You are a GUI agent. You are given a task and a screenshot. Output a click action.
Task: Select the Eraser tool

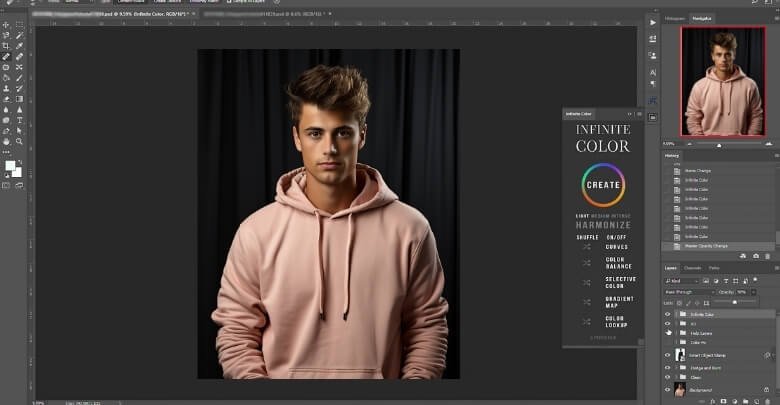tap(6, 99)
